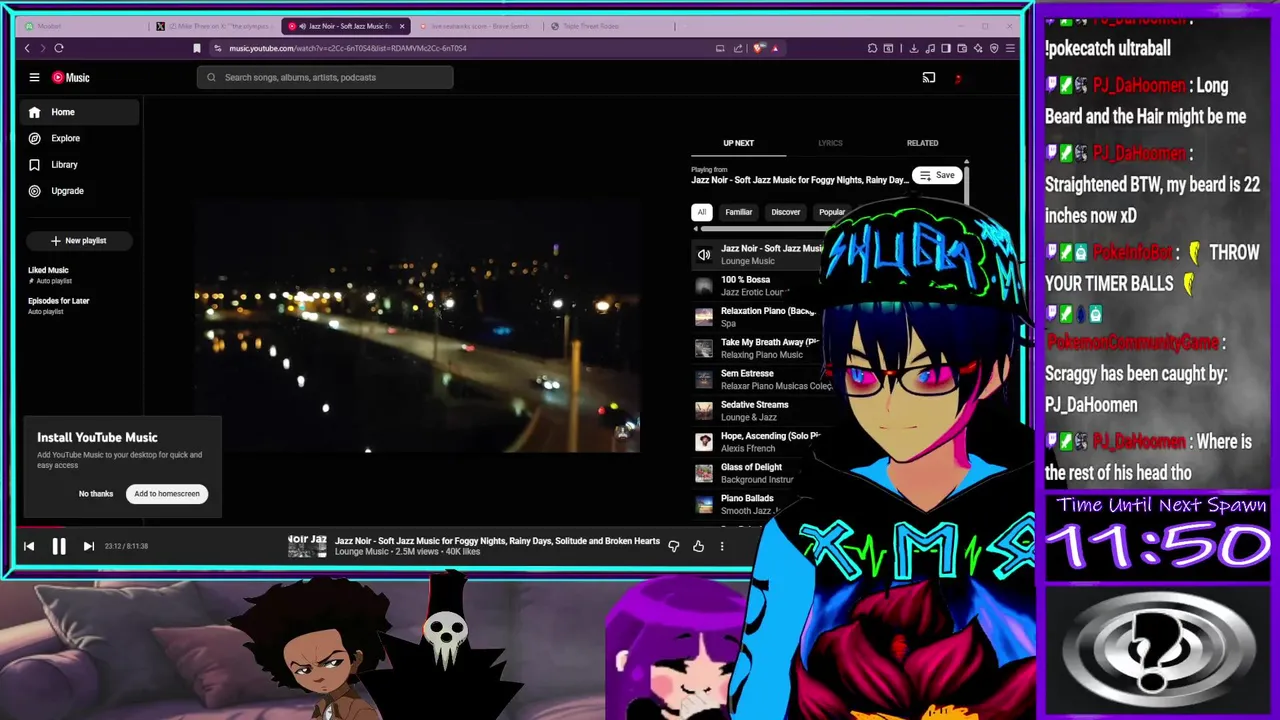
Task: Save the queue with Save button
Action: pyautogui.click(x=937, y=175)
